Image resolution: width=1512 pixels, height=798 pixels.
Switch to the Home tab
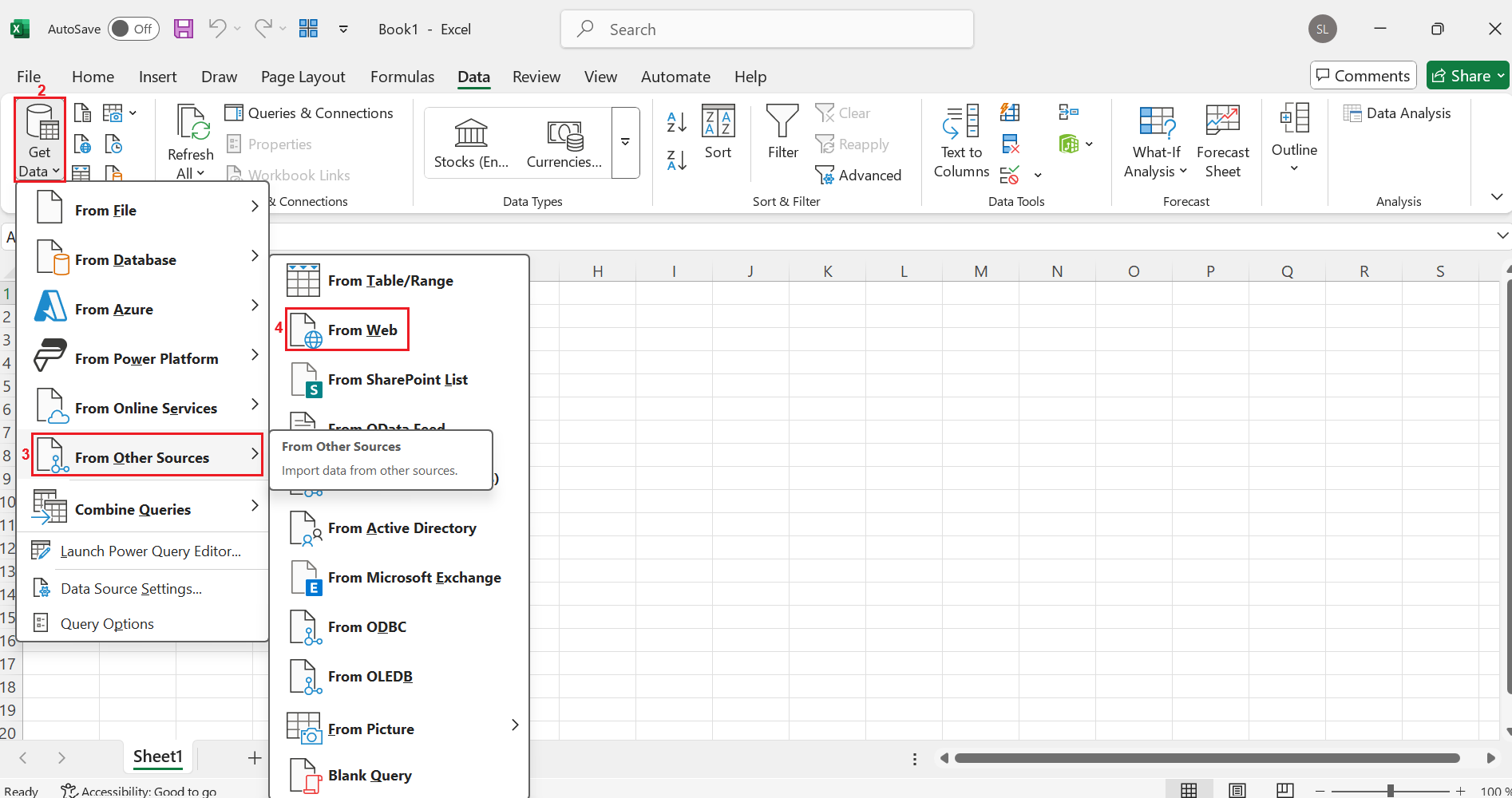point(93,77)
